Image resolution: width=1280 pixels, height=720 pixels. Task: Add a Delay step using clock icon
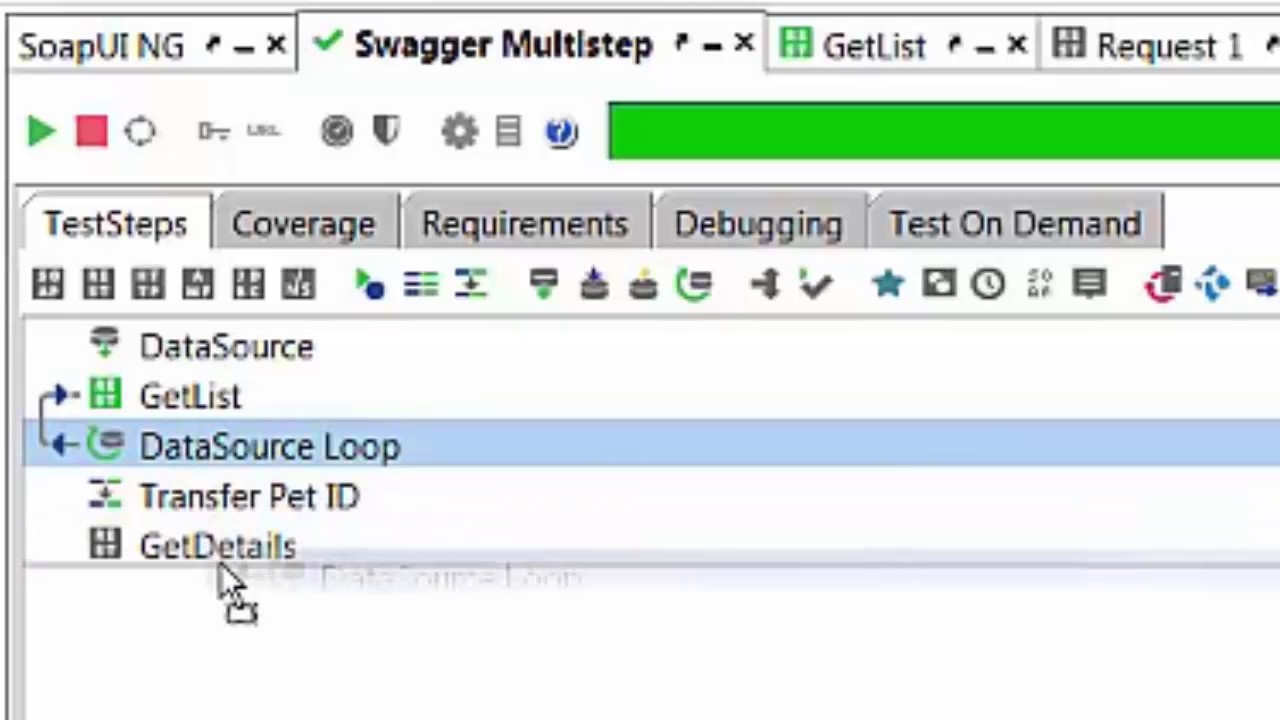coord(988,285)
